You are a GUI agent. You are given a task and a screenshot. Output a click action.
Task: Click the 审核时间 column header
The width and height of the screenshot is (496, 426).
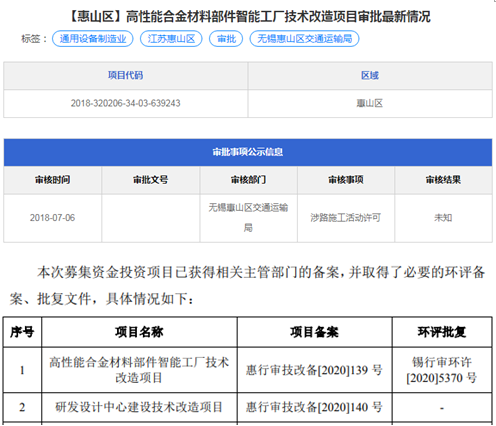point(53,180)
